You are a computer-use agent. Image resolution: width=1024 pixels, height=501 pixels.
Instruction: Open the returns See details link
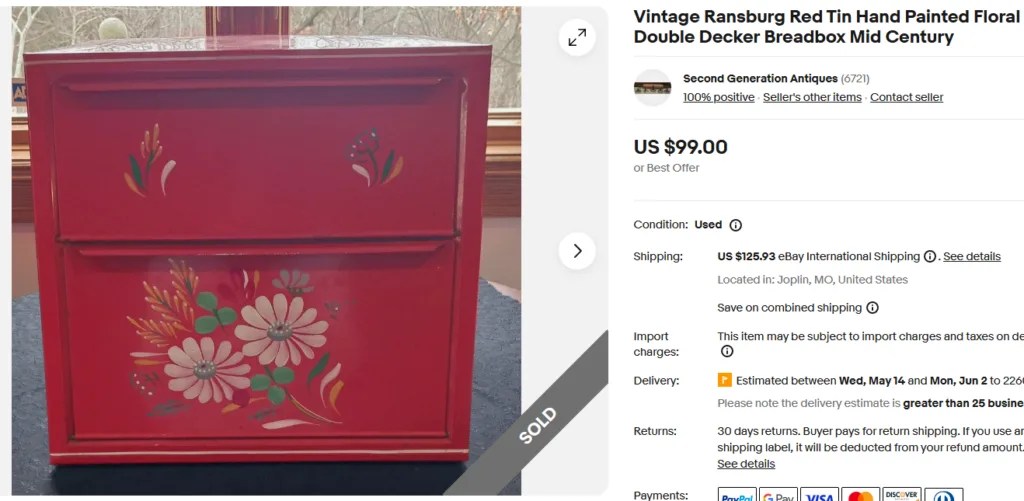[746, 464]
